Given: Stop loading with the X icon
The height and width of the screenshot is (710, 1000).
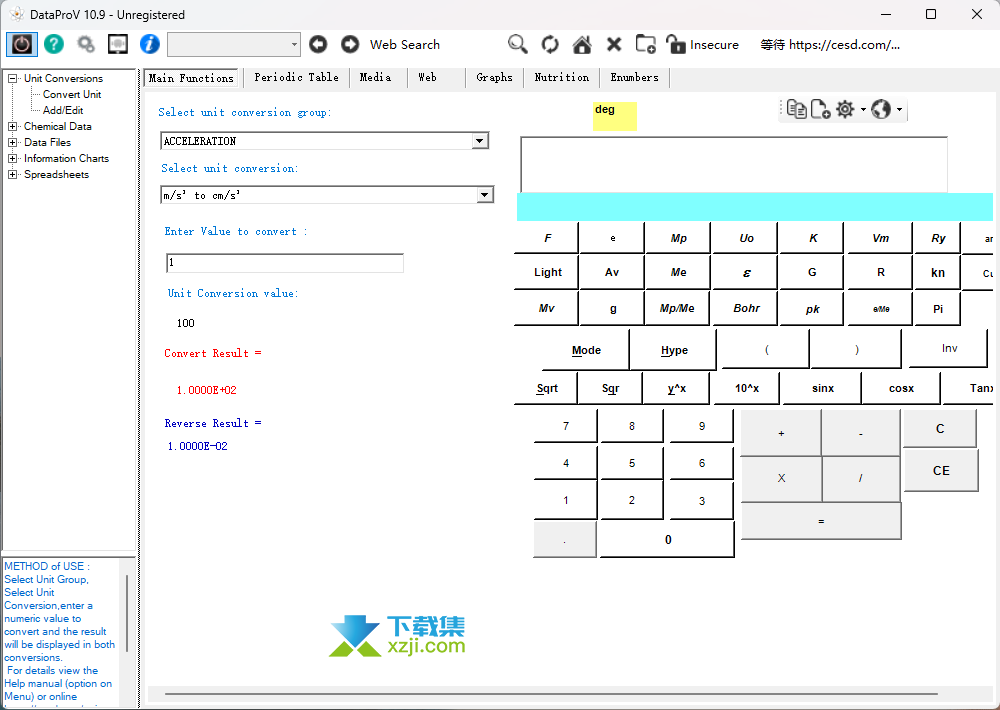Looking at the screenshot, I should point(614,44).
